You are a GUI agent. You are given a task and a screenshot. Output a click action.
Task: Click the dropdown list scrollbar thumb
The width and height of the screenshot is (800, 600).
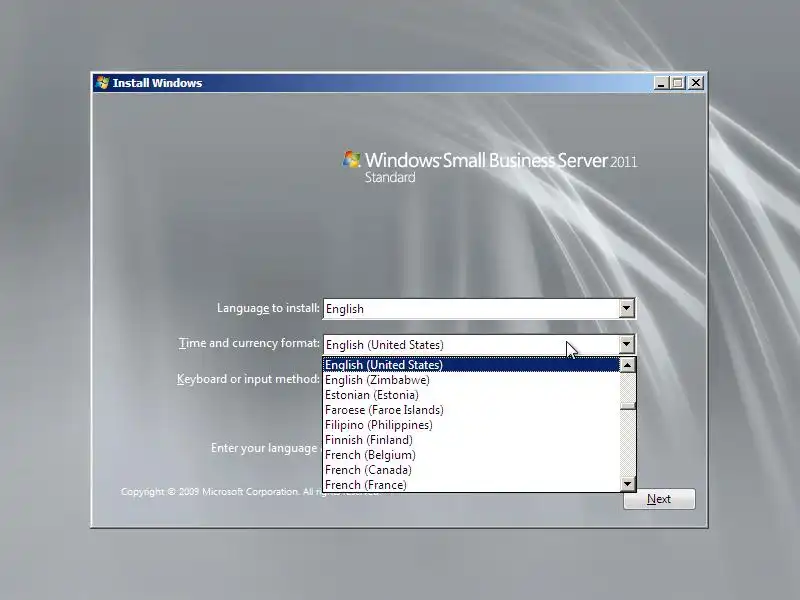coord(628,406)
